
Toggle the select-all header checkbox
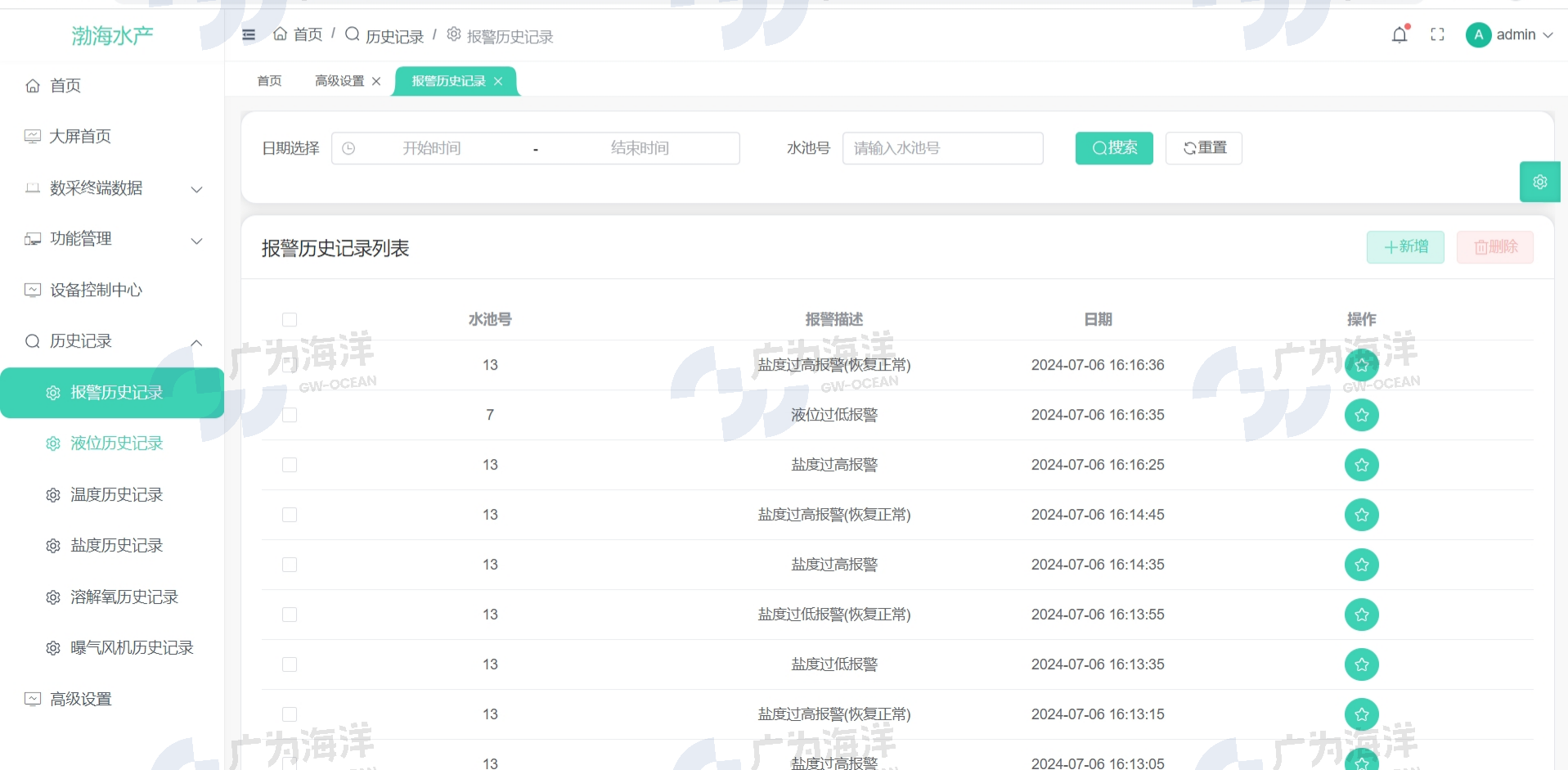[290, 319]
